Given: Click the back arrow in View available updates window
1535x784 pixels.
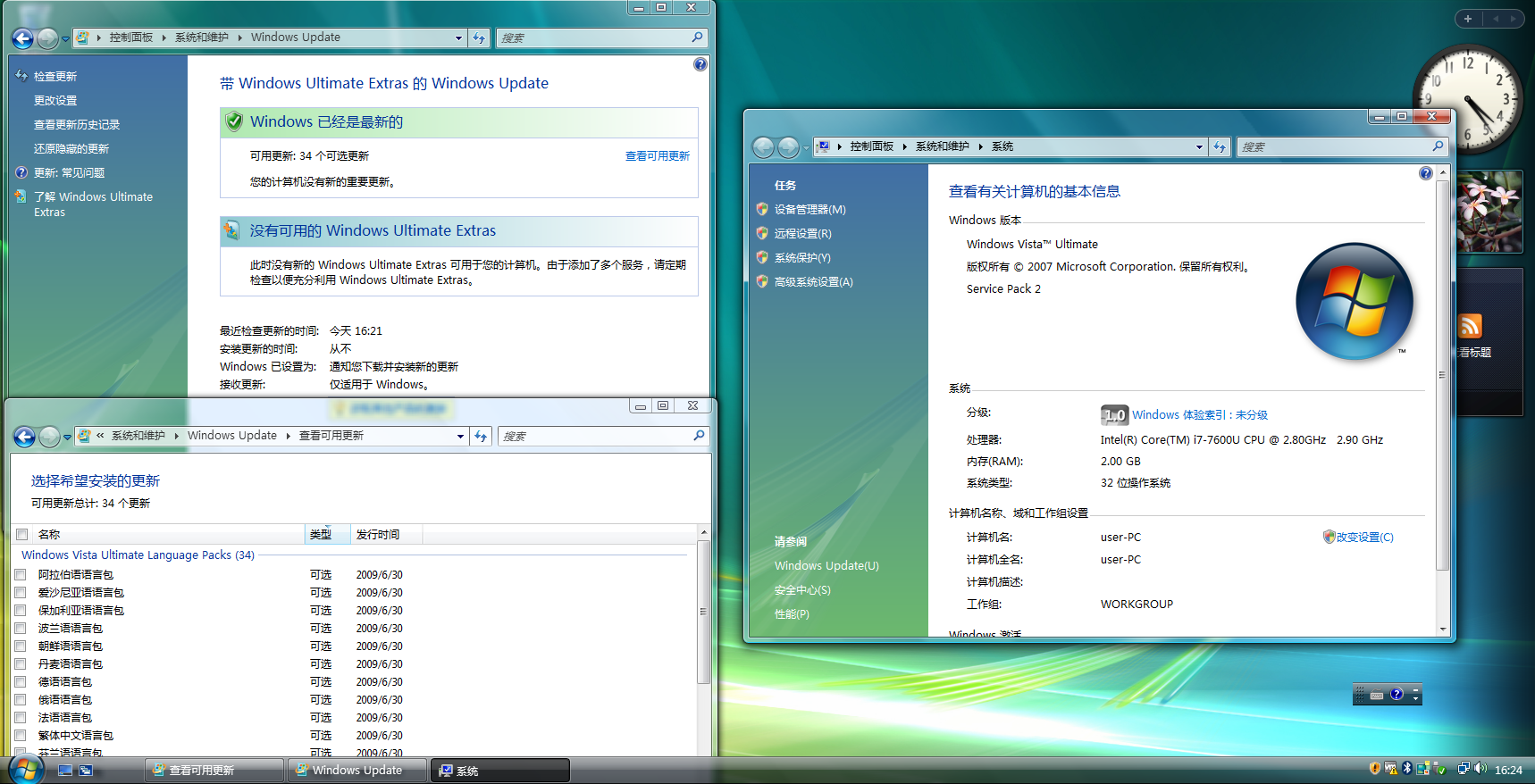Looking at the screenshot, I should coord(25,437).
